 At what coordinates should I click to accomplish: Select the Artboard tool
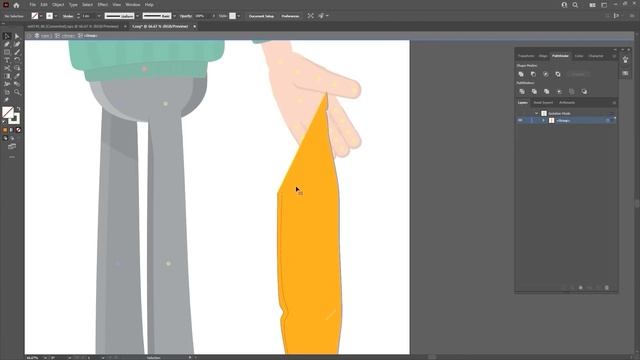coord(7,92)
